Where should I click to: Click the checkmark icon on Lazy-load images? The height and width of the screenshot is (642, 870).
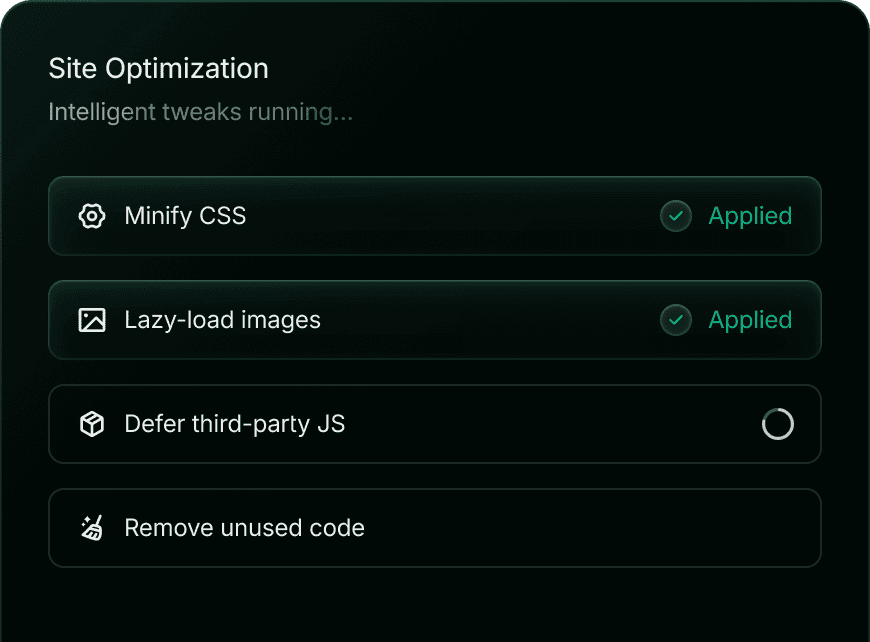tap(675, 320)
